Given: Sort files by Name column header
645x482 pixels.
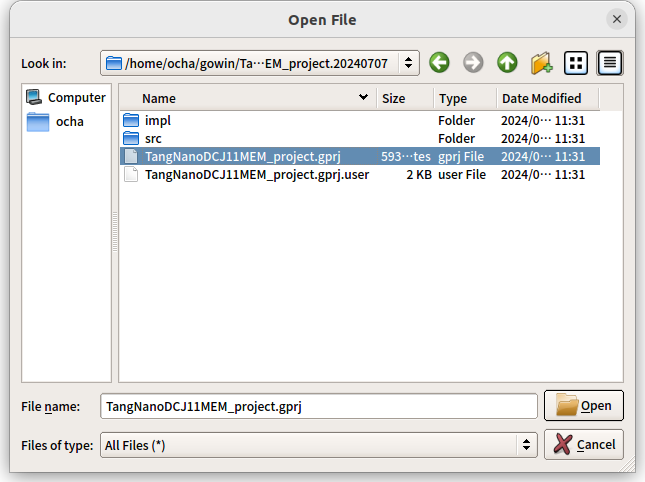Looking at the screenshot, I should [250, 98].
